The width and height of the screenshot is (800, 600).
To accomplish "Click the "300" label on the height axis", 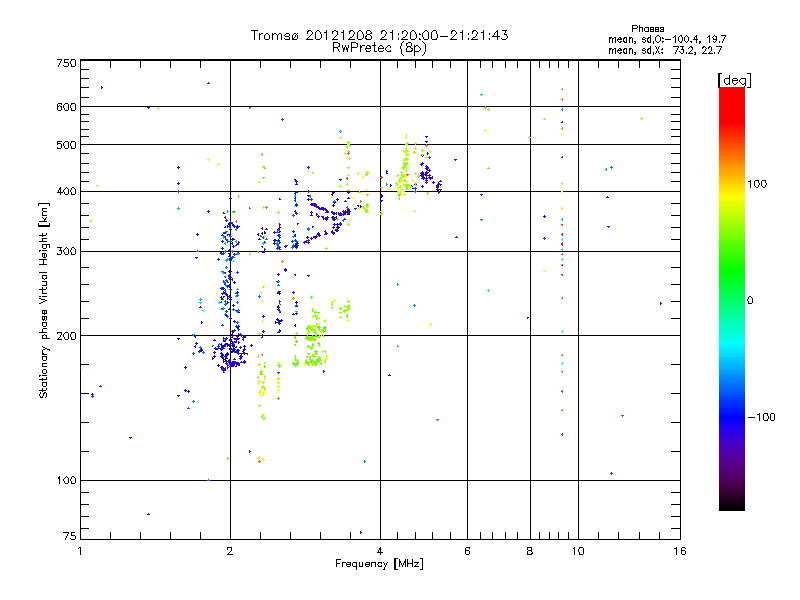I will tap(67, 252).
